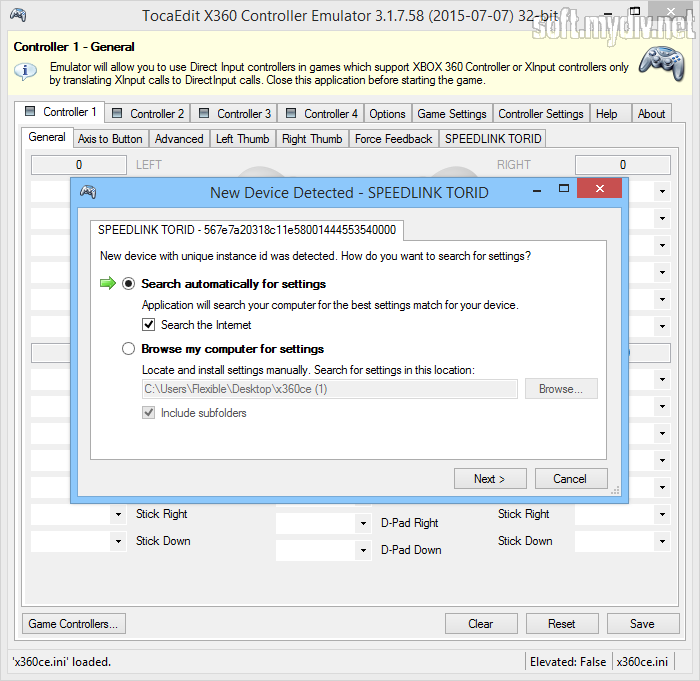Open the left Stick Down dropdown
This screenshot has width=700, height=681.
[118, 541]
